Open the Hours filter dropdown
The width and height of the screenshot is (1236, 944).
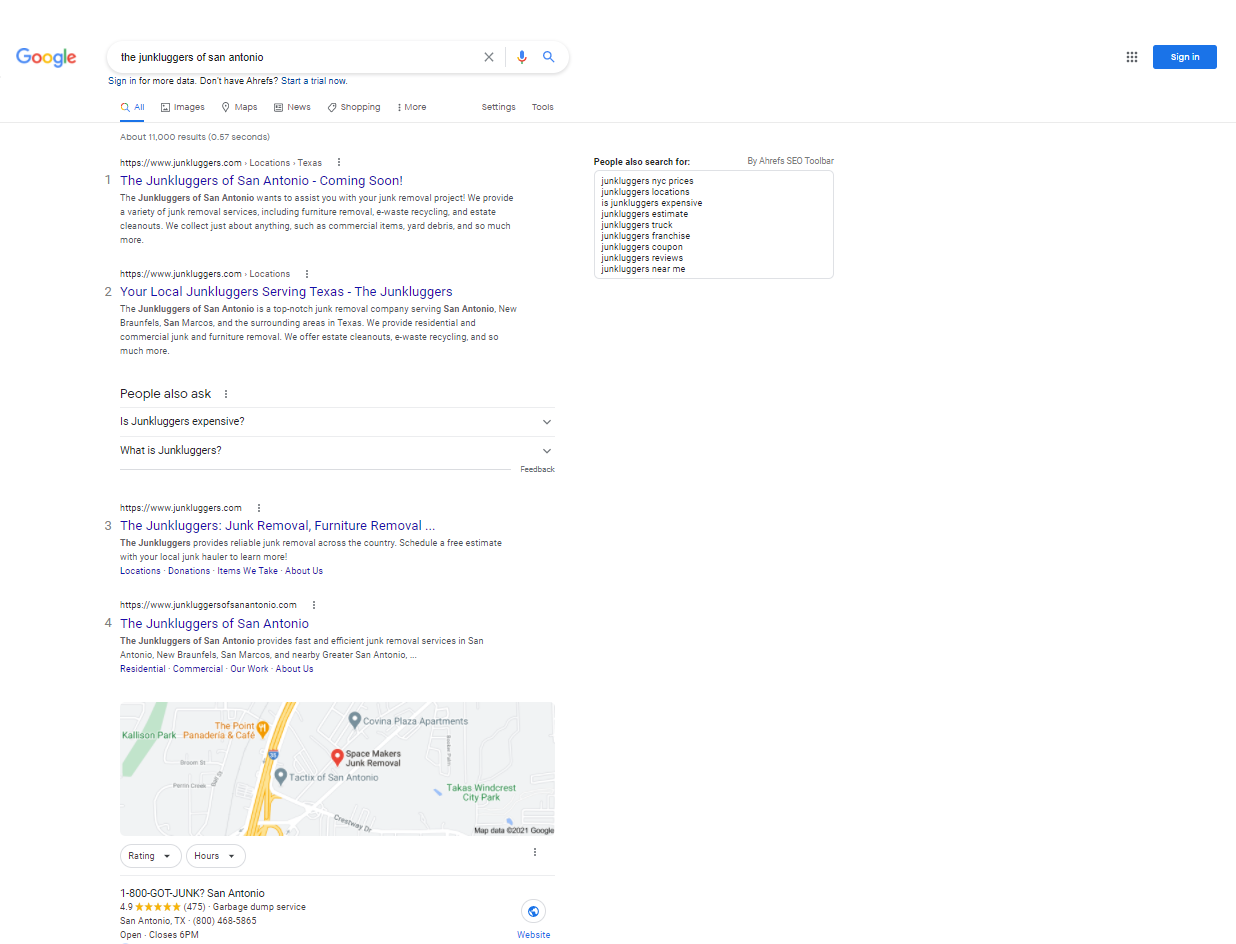[216, 856]
